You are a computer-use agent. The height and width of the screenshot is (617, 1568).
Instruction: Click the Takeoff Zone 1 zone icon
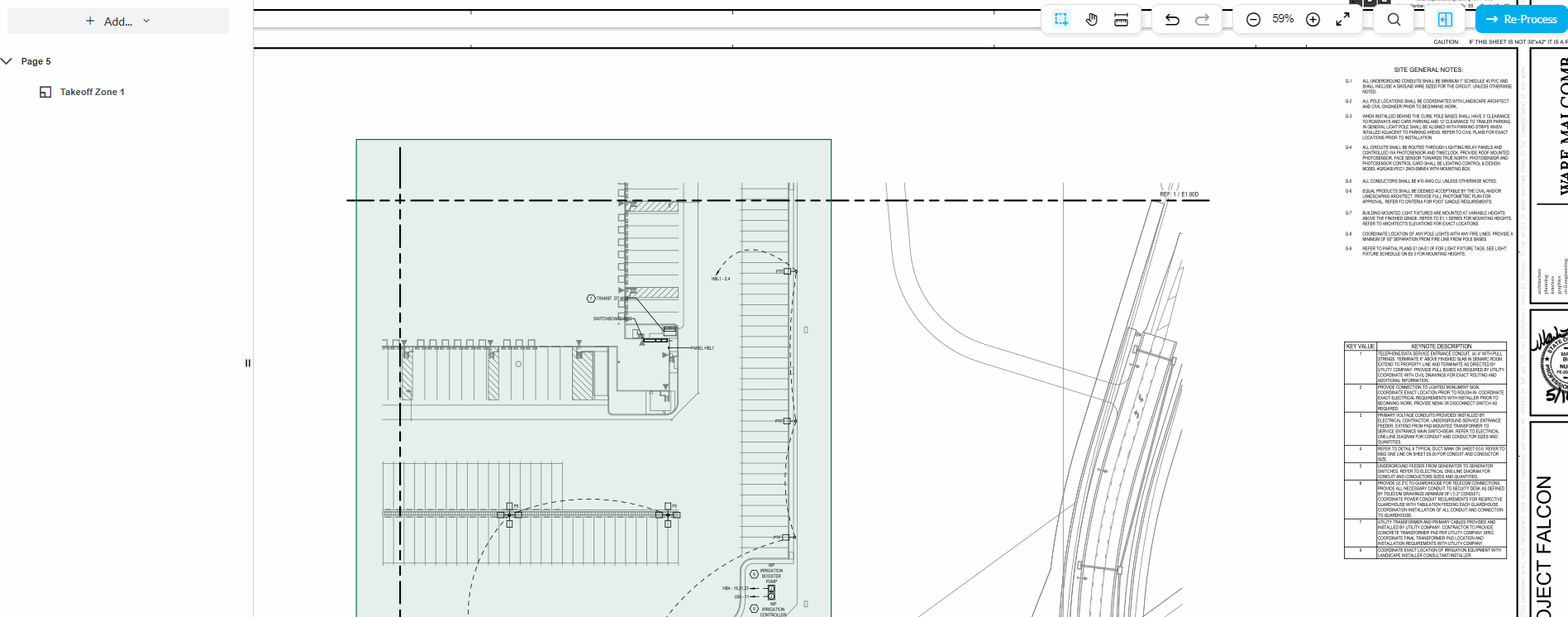tap(45, 92)
